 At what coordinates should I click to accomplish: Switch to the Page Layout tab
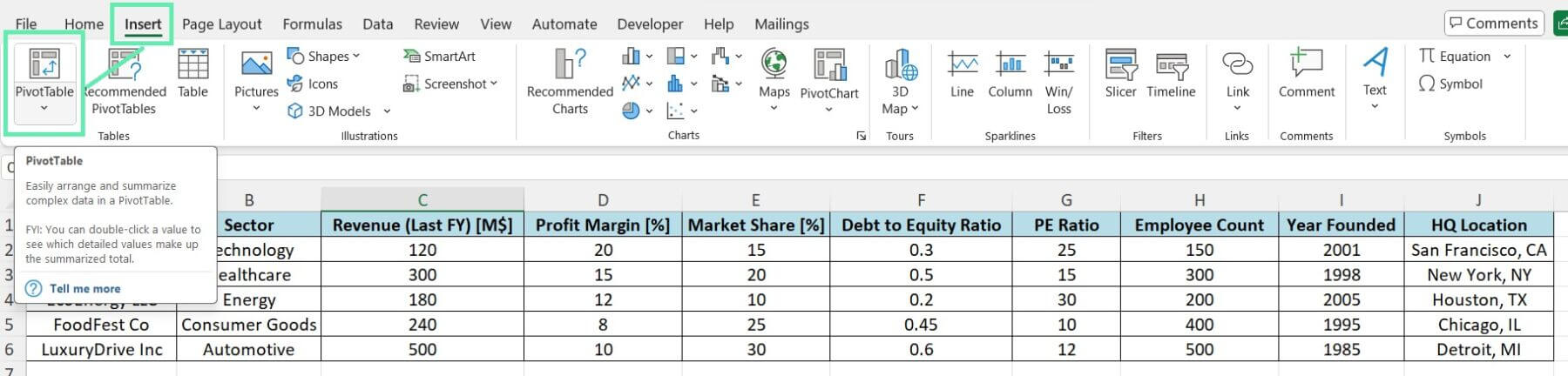click(x=221, y=23)
